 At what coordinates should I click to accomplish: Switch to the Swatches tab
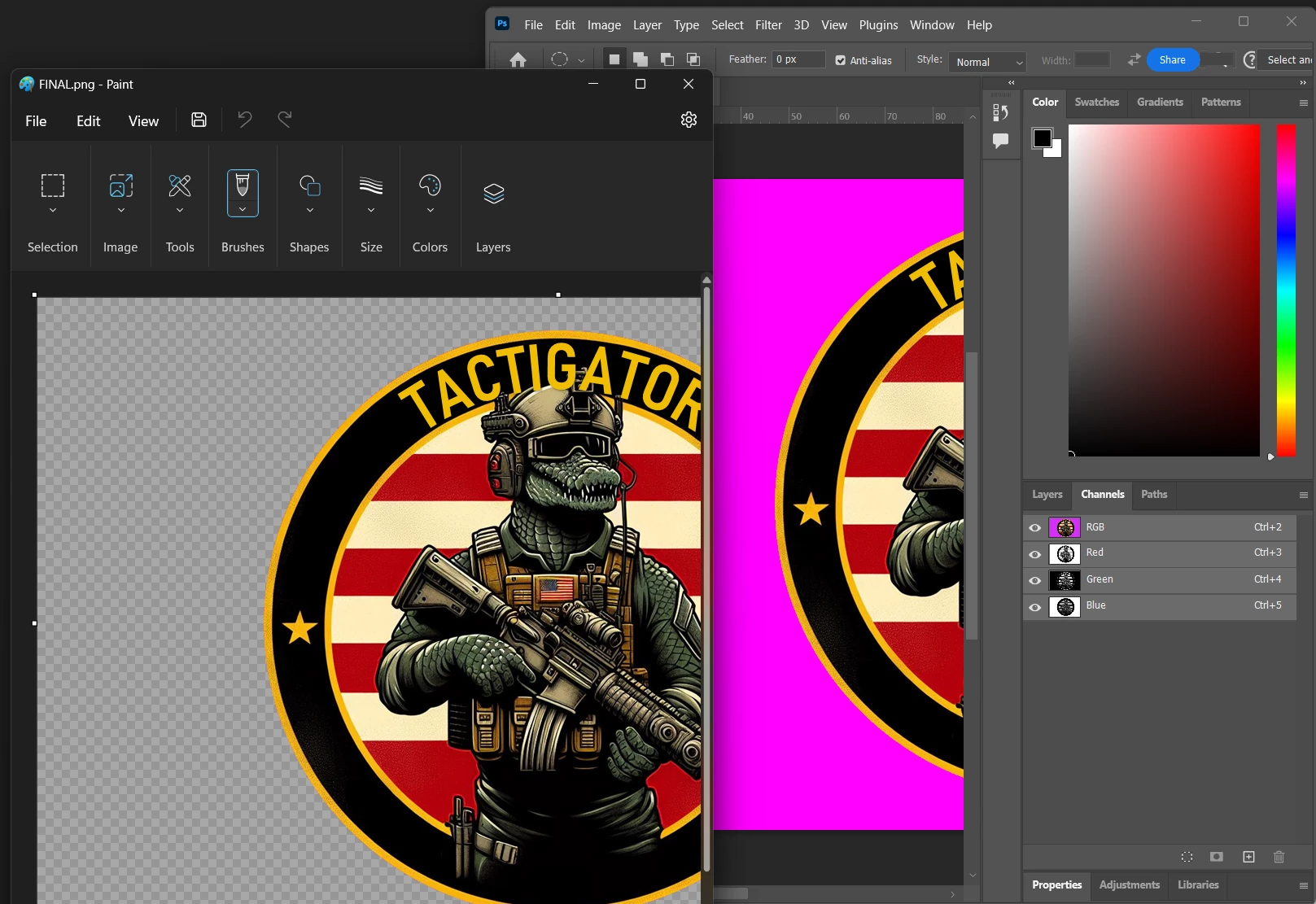click(x=1096, y=102)
